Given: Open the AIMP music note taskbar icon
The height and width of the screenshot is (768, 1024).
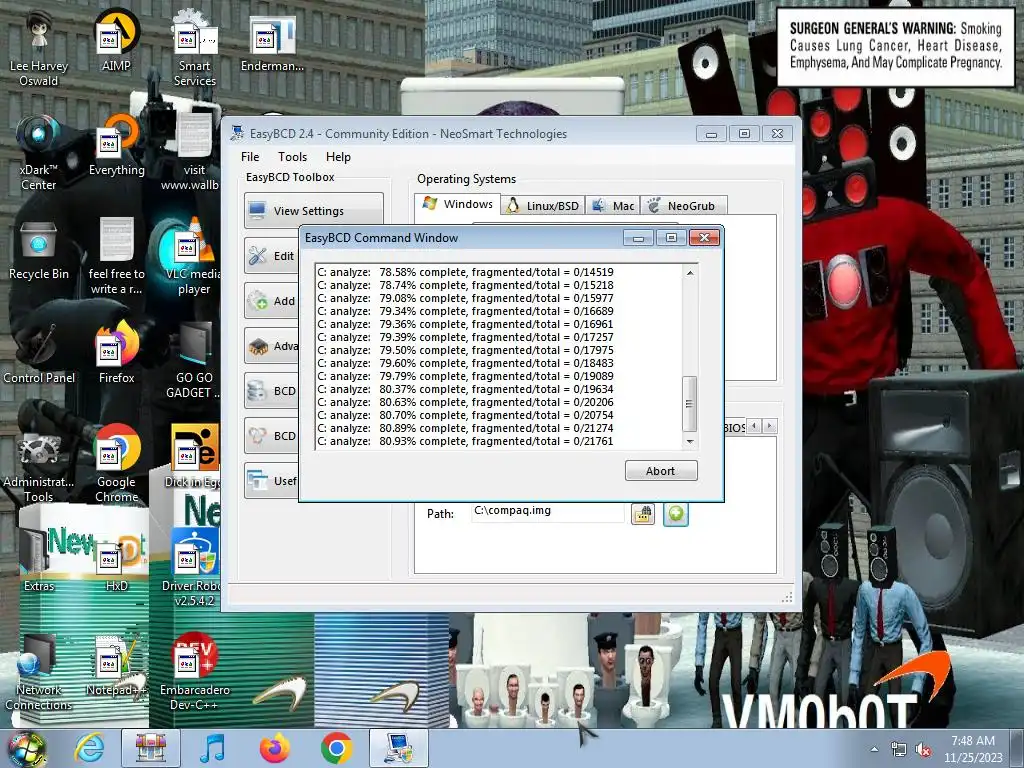Looking at the screenshot, I should [212, 748].
